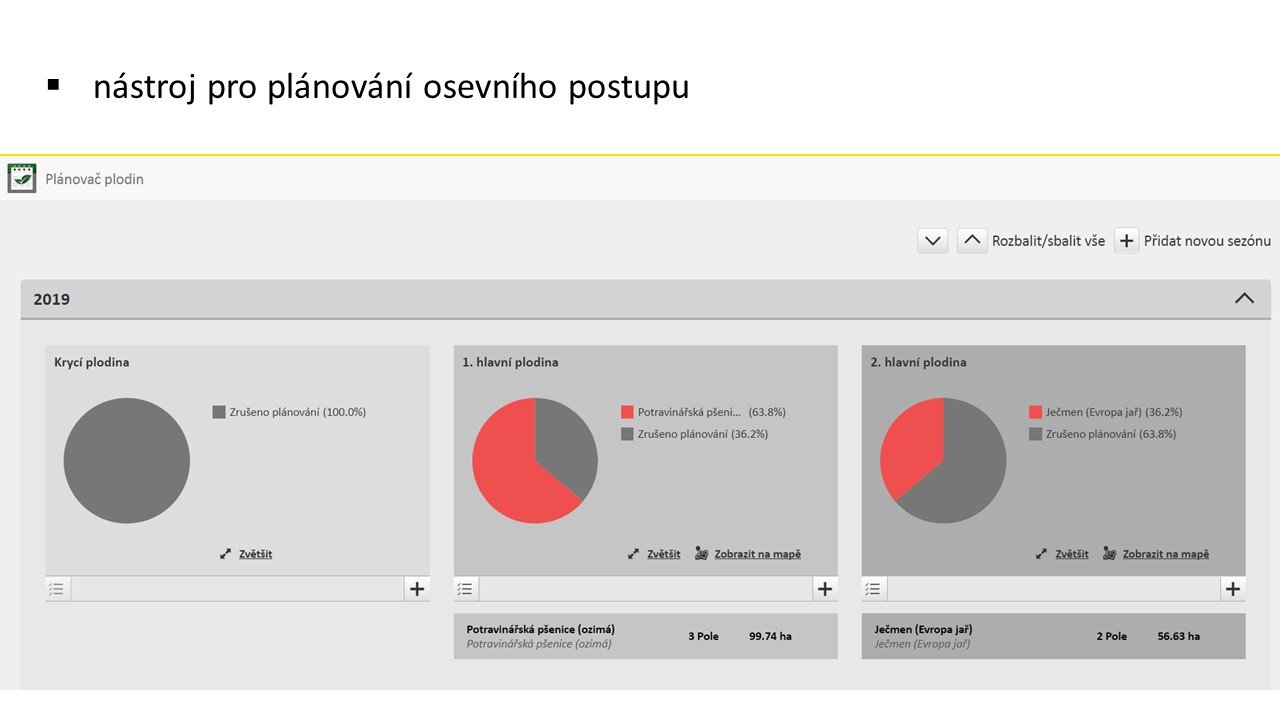Click red Ječmen (Evropa jař) legend swatch
The width and height of the screenshot is (1280, 720).
pos(1035,412)
